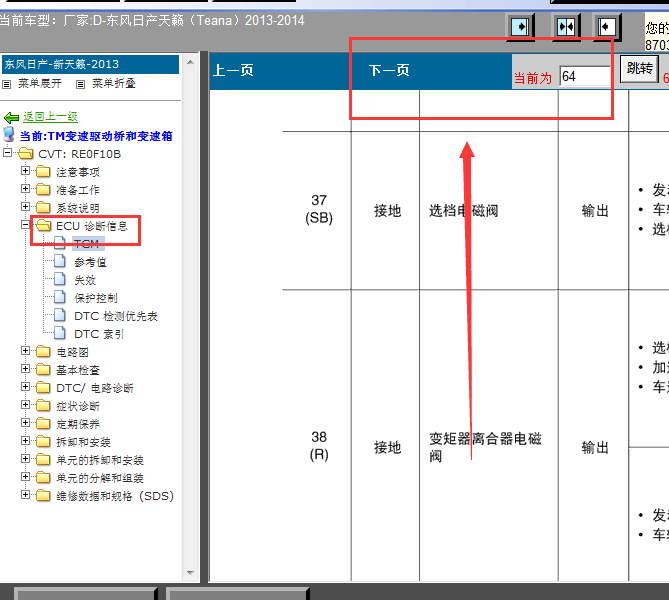669x600 pixels.
Task: Go to next page with 下一页
Action: tap(389, 71)
